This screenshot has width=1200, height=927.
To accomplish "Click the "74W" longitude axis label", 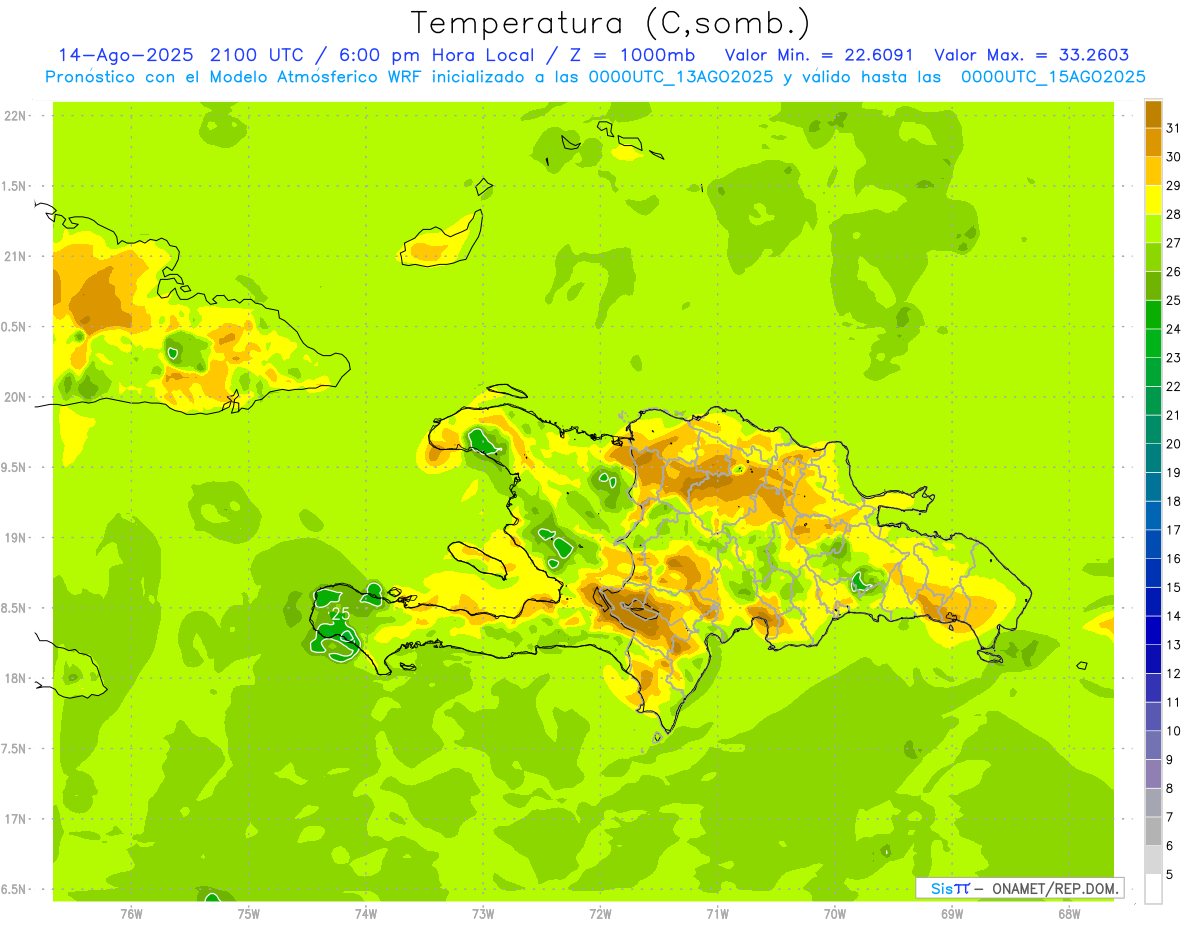I will tap(365, 914).
